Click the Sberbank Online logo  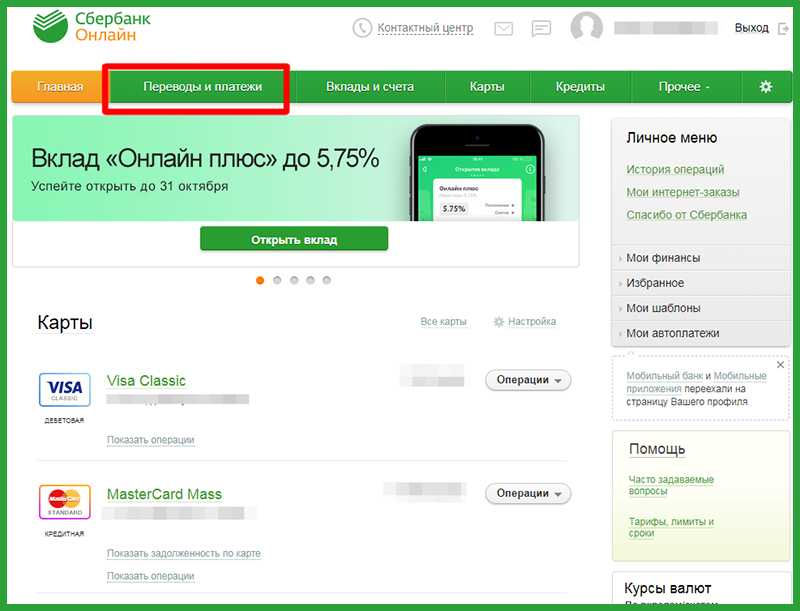coord(92,27)
